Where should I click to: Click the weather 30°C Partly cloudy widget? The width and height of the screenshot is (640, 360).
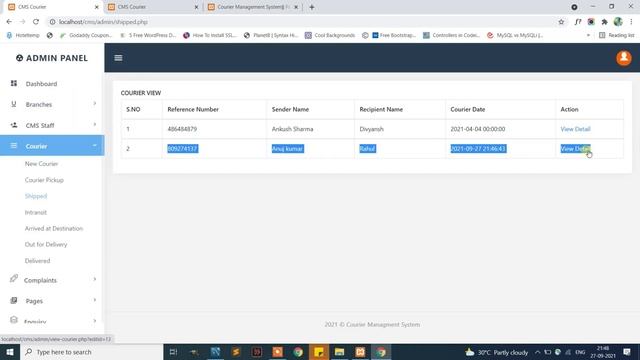click(x=497, y=352)
